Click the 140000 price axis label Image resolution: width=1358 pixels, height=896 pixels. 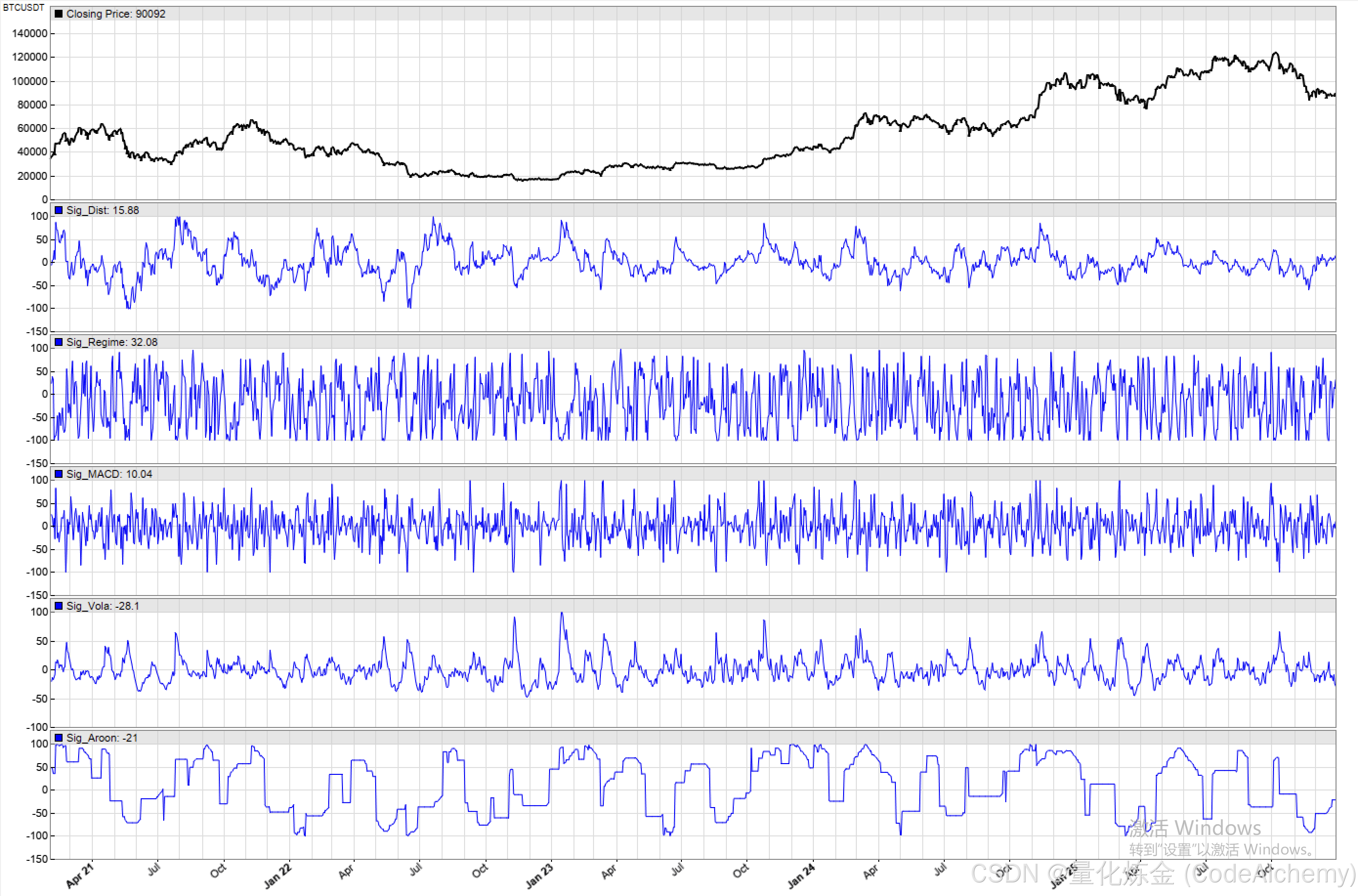[30, 34]
